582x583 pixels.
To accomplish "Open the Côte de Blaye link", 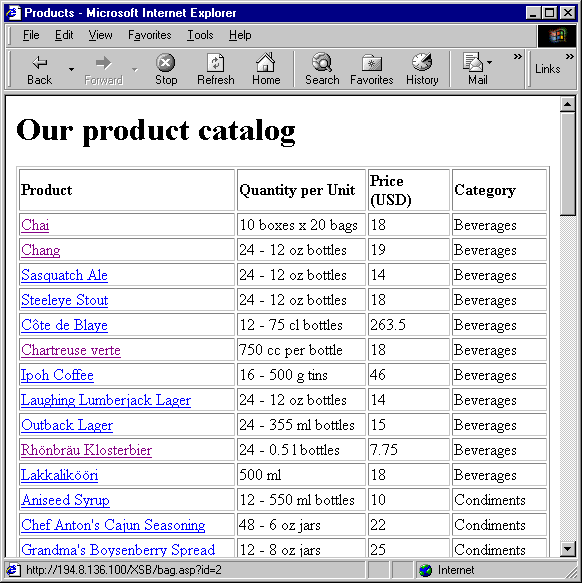I will point(64,325).
